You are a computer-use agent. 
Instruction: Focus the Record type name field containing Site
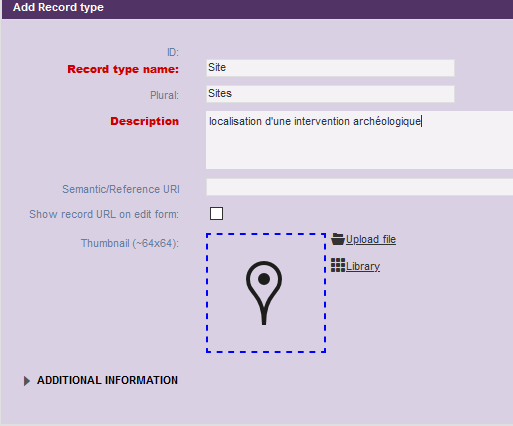(x=330, y=68)
